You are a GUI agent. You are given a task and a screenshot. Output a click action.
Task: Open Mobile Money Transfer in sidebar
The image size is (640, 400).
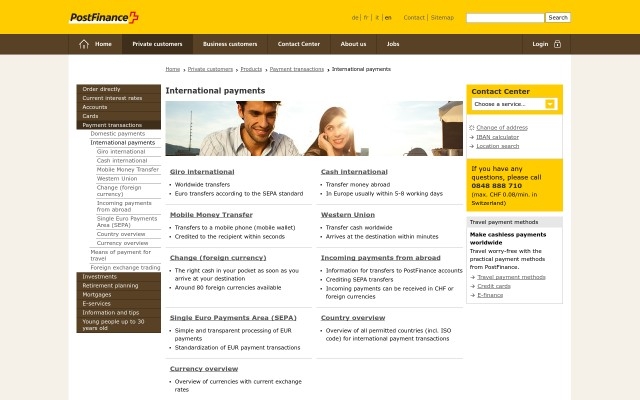pyautogui.click(x=127, y=169)
